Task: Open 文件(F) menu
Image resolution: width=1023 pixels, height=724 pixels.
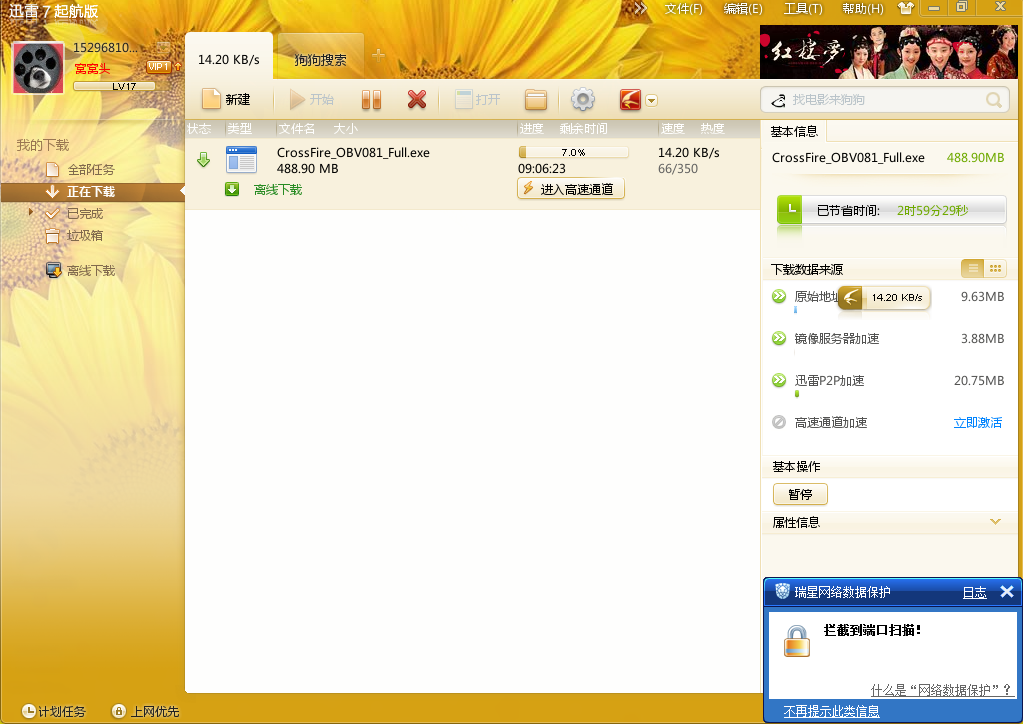Action: [x=683, y=8]
